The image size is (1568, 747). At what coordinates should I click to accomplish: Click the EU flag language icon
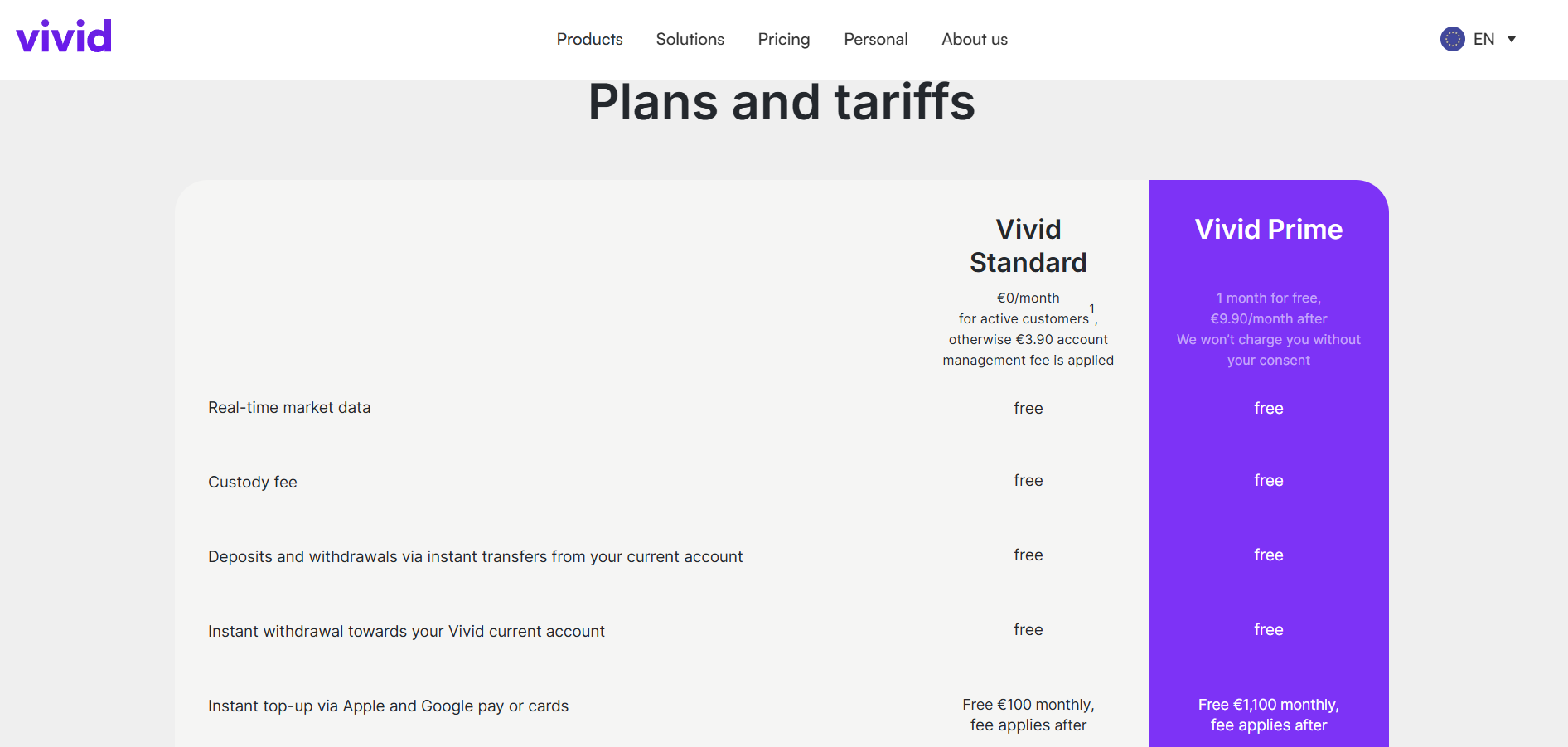1452,39
